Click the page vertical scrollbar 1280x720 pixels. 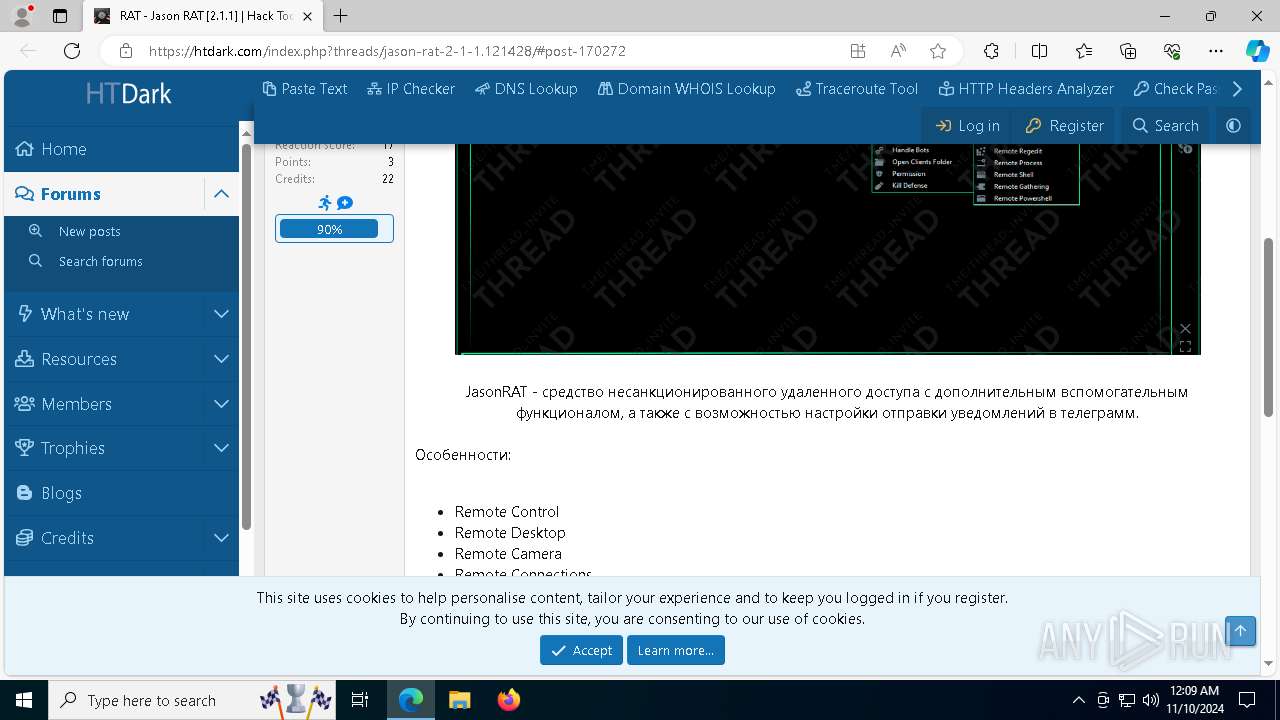click(1268, 328)
